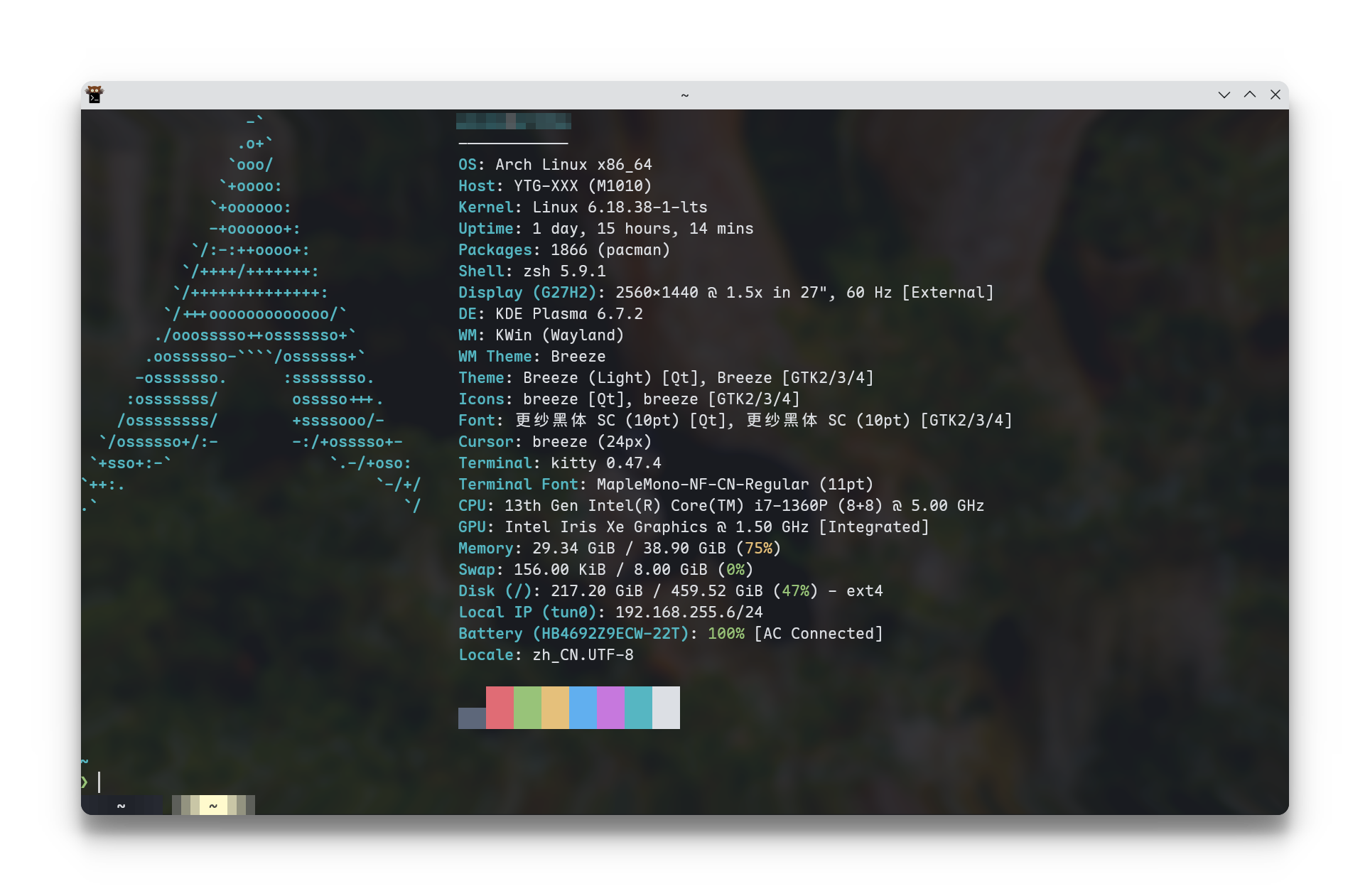The image size is (1370, 896).
Task: Click the terminal value 'kitty 0.47.4'
Action: click(x=606, y=463)
